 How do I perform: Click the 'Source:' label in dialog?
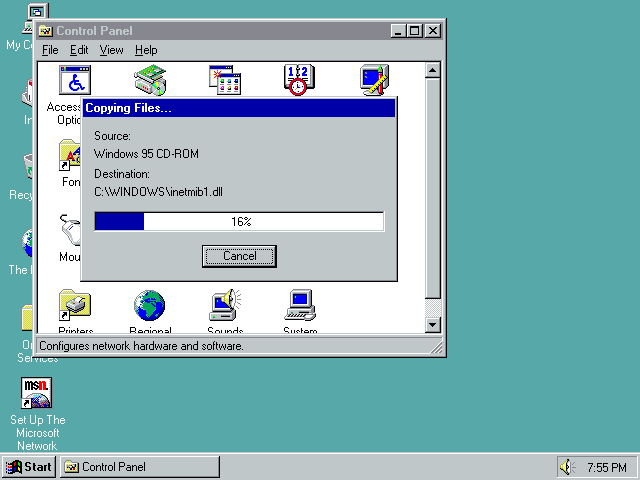(112, 136)
